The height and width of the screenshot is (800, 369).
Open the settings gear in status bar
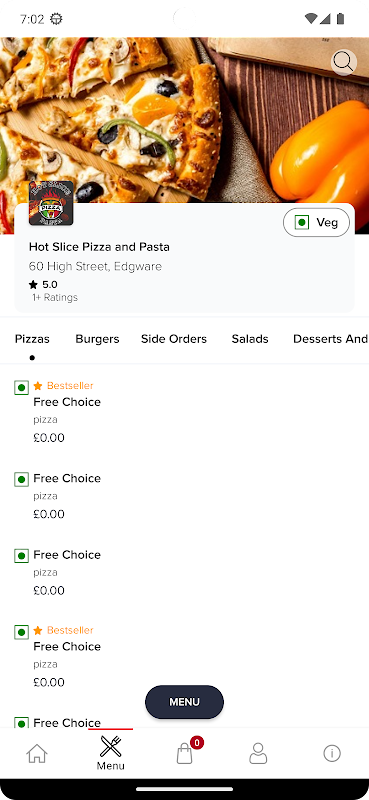coord(56,19)
